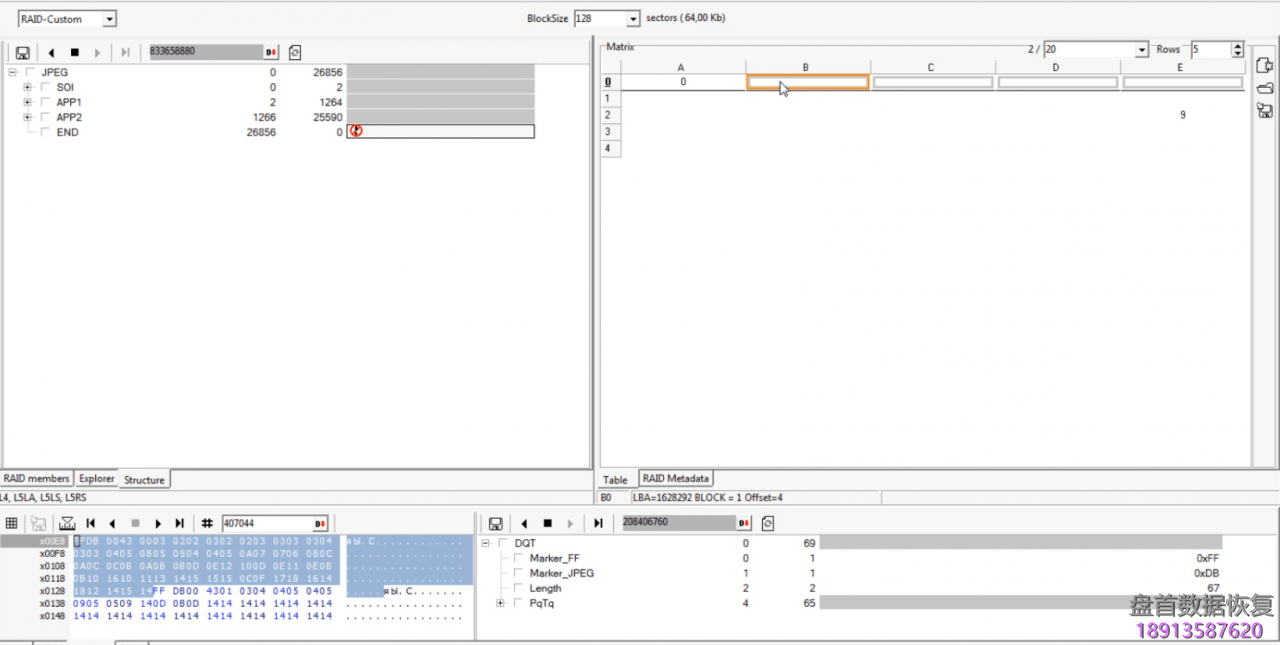This screenshot has width=1280, height=645.
Task: Click the refresh icon beside the 833658880 field
Action: click(294, 52)
